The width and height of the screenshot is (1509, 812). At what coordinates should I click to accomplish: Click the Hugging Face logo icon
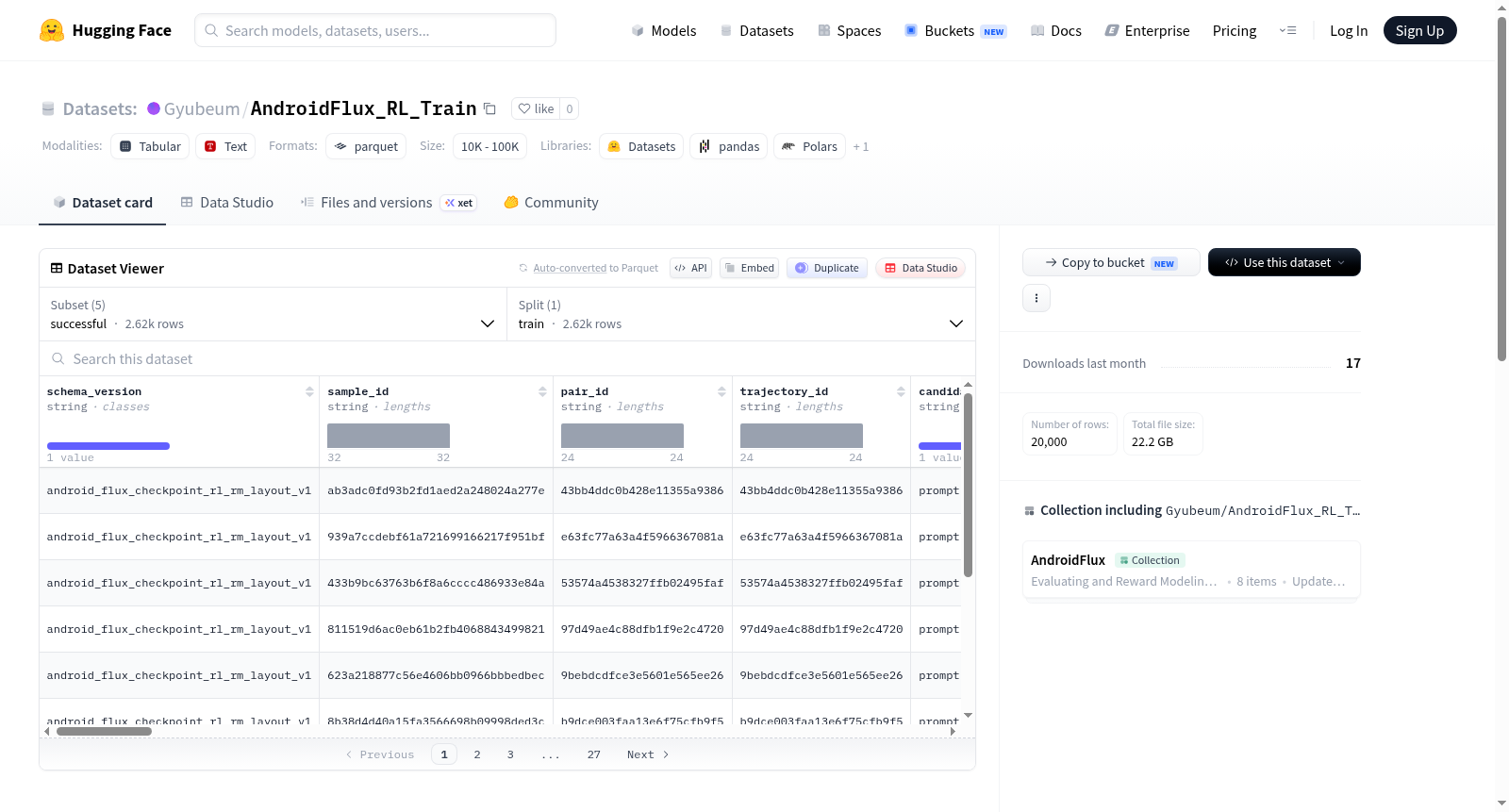[52, 30]
